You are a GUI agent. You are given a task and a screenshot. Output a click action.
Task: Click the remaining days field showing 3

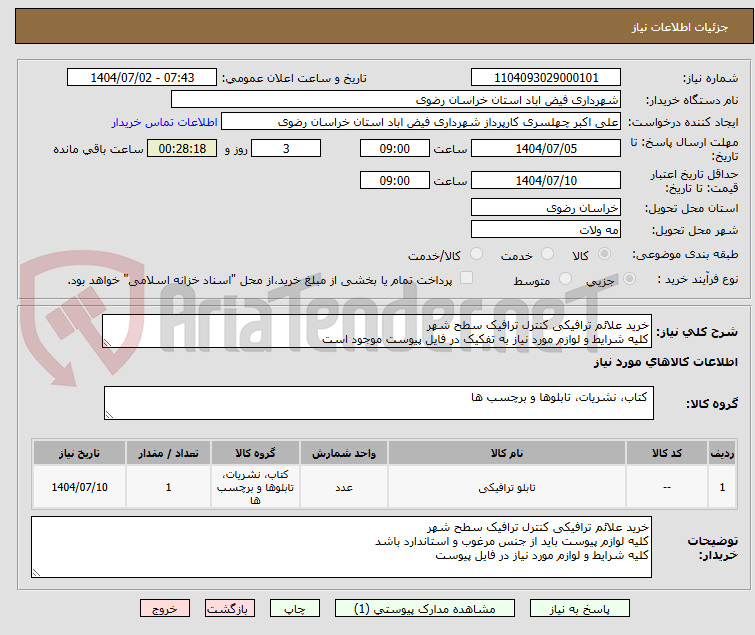click(286, 148)
